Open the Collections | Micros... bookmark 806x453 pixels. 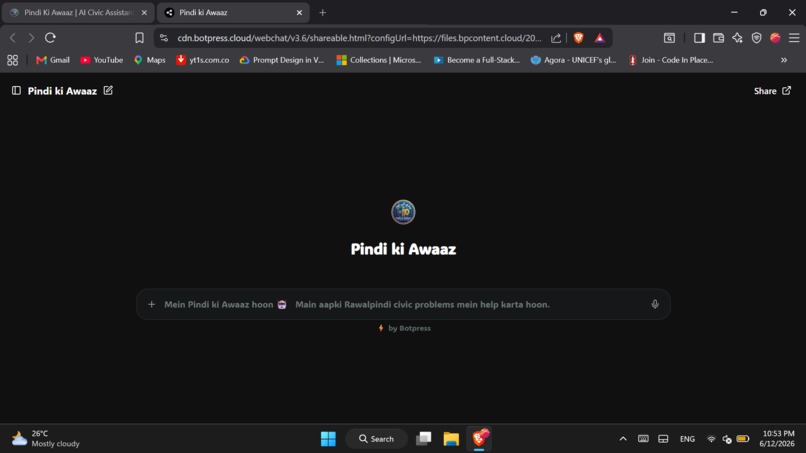point(378,60)
